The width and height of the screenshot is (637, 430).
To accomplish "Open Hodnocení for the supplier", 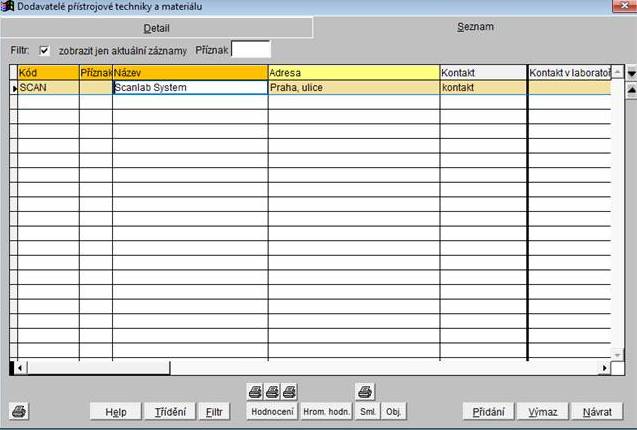I will [x=272, y=412].
